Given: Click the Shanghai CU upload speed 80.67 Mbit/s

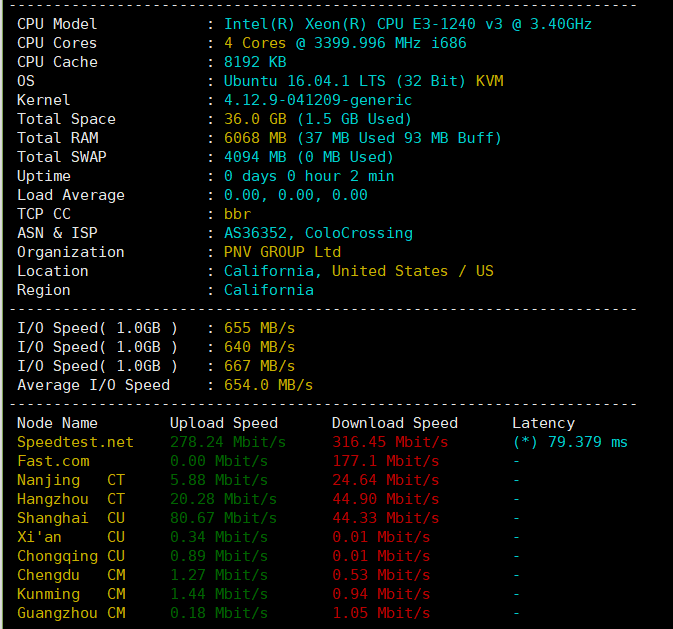Looking at the screenshot, I should [228, 518].
